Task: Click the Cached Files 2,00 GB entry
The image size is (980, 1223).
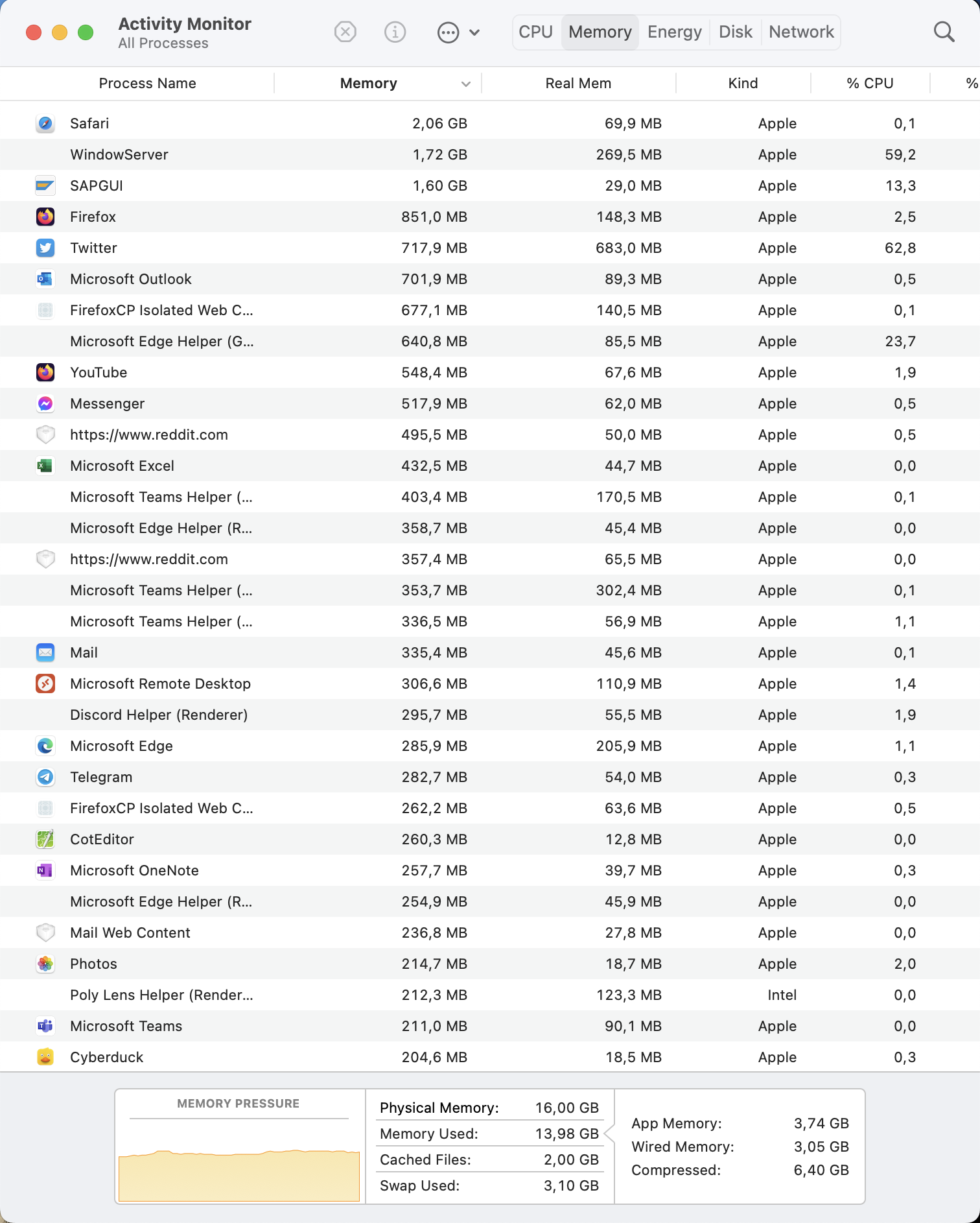Action: (x=490, y=1159)
